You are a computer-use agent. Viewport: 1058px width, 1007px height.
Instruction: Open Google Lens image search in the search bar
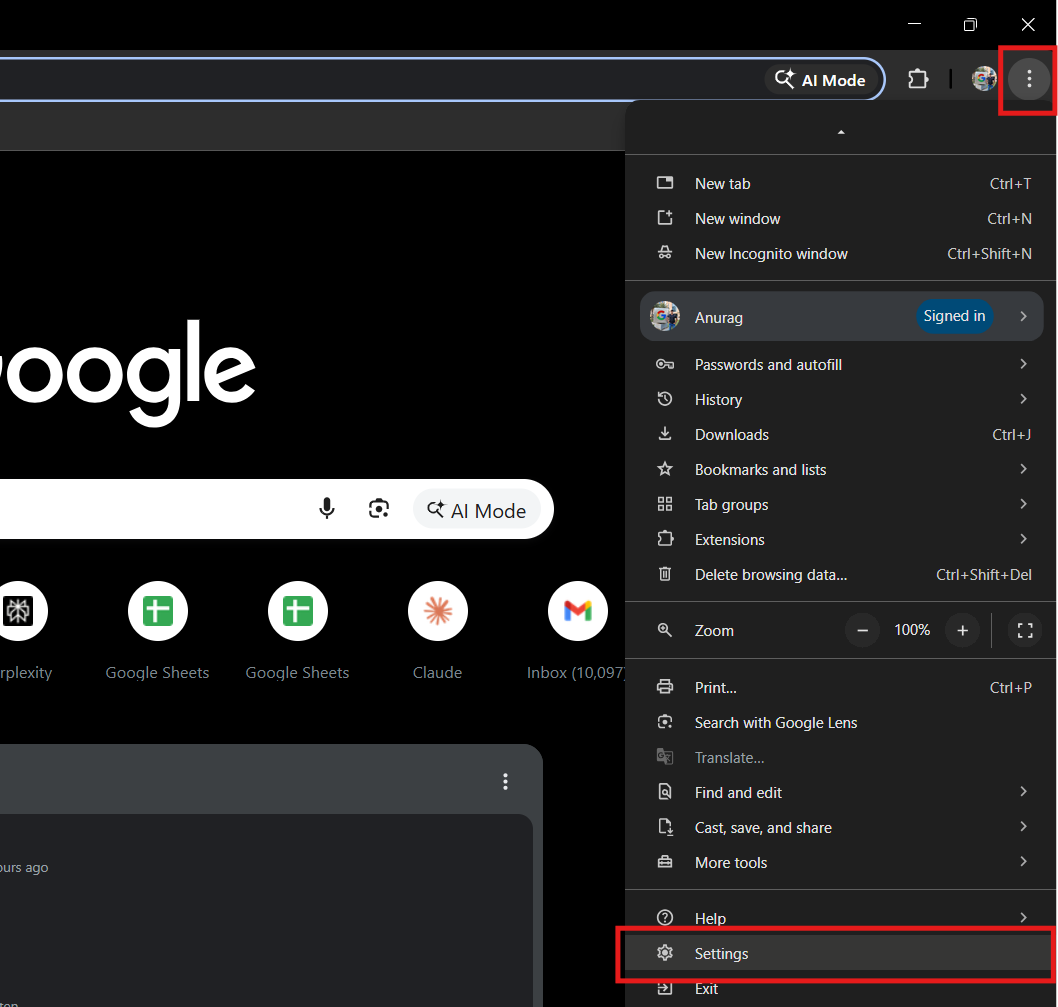pyautogui.click(x=379, y=509)
